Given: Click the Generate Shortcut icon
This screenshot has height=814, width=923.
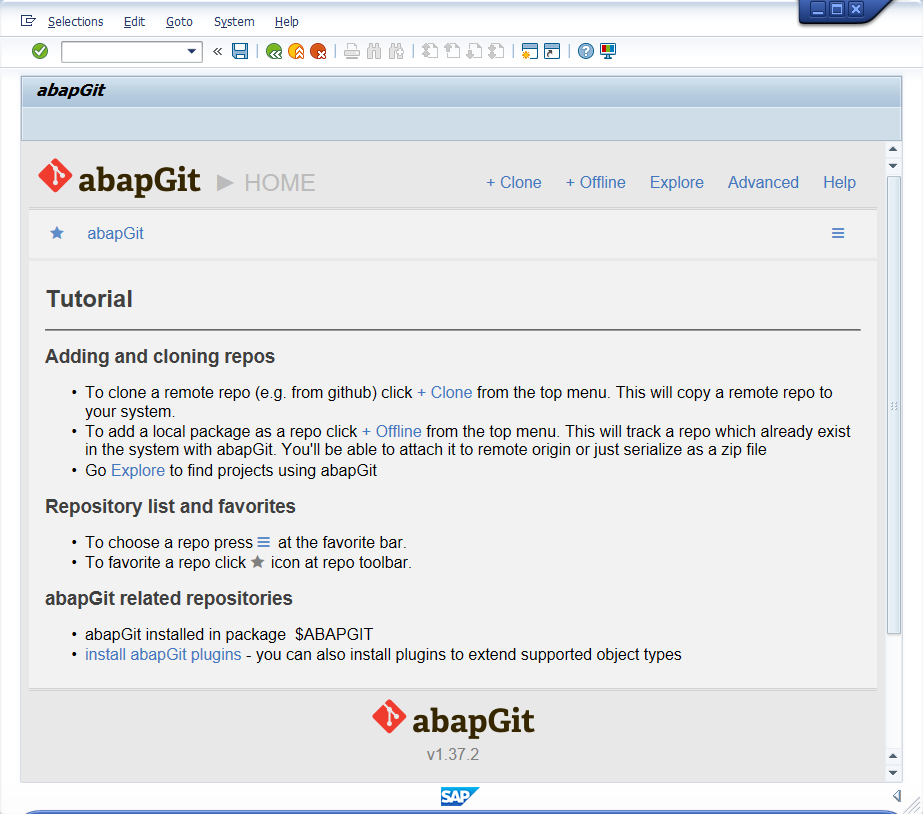Looking at the screenshot, I should 552,51.
